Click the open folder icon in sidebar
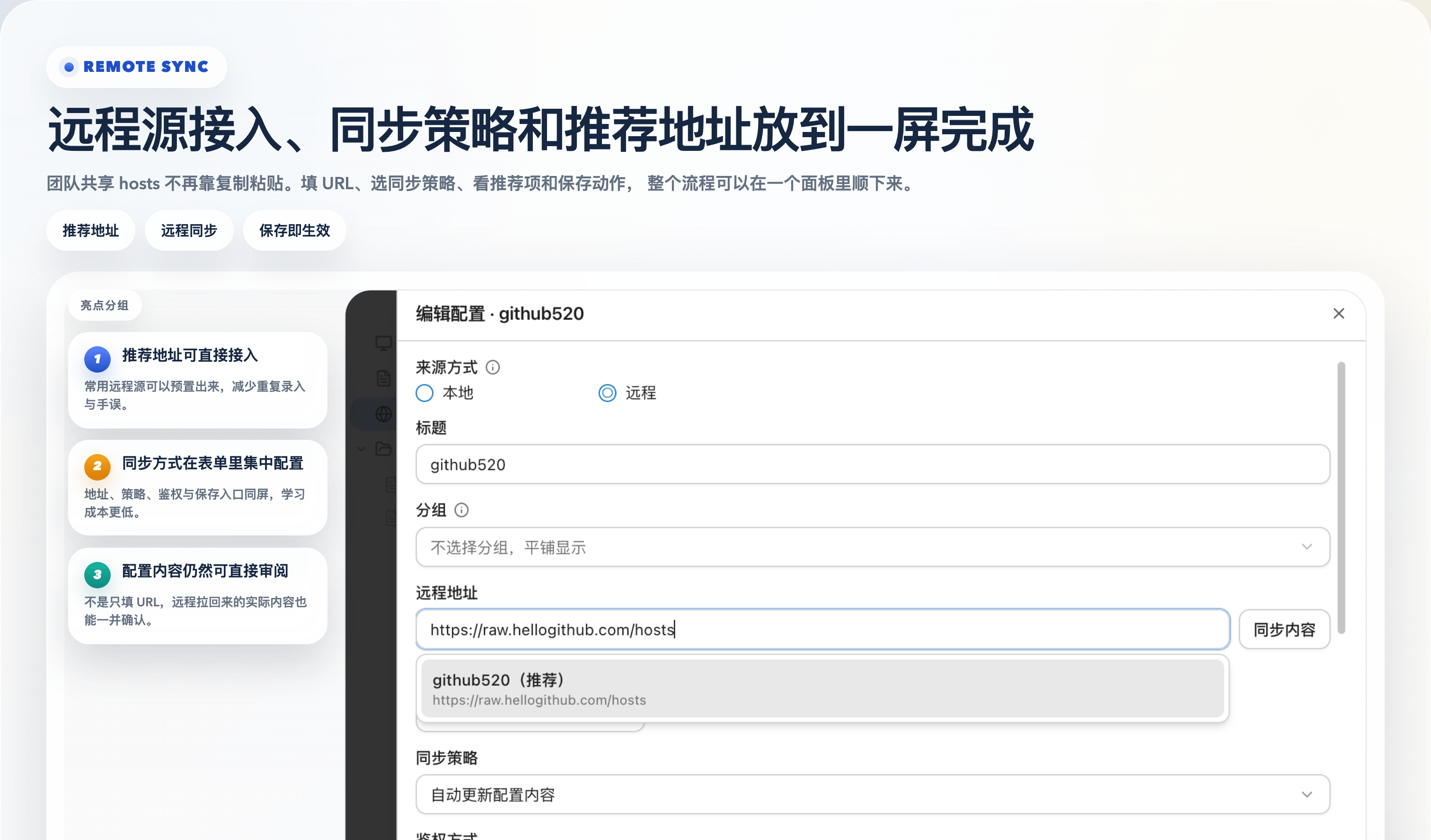This screenshot has height=840, width=1431. coord(383,449)
